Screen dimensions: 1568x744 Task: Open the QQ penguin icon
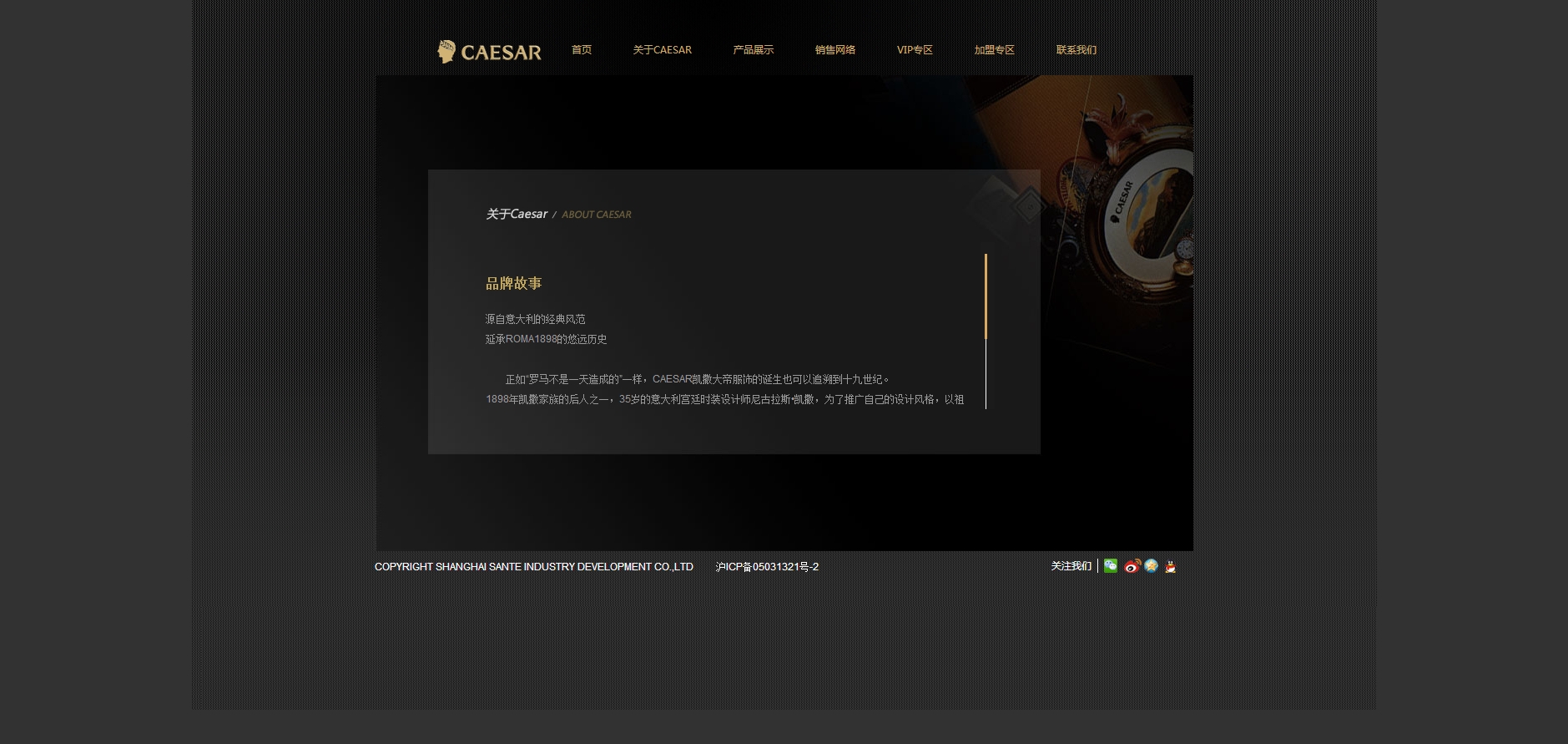coord(1171,567)
